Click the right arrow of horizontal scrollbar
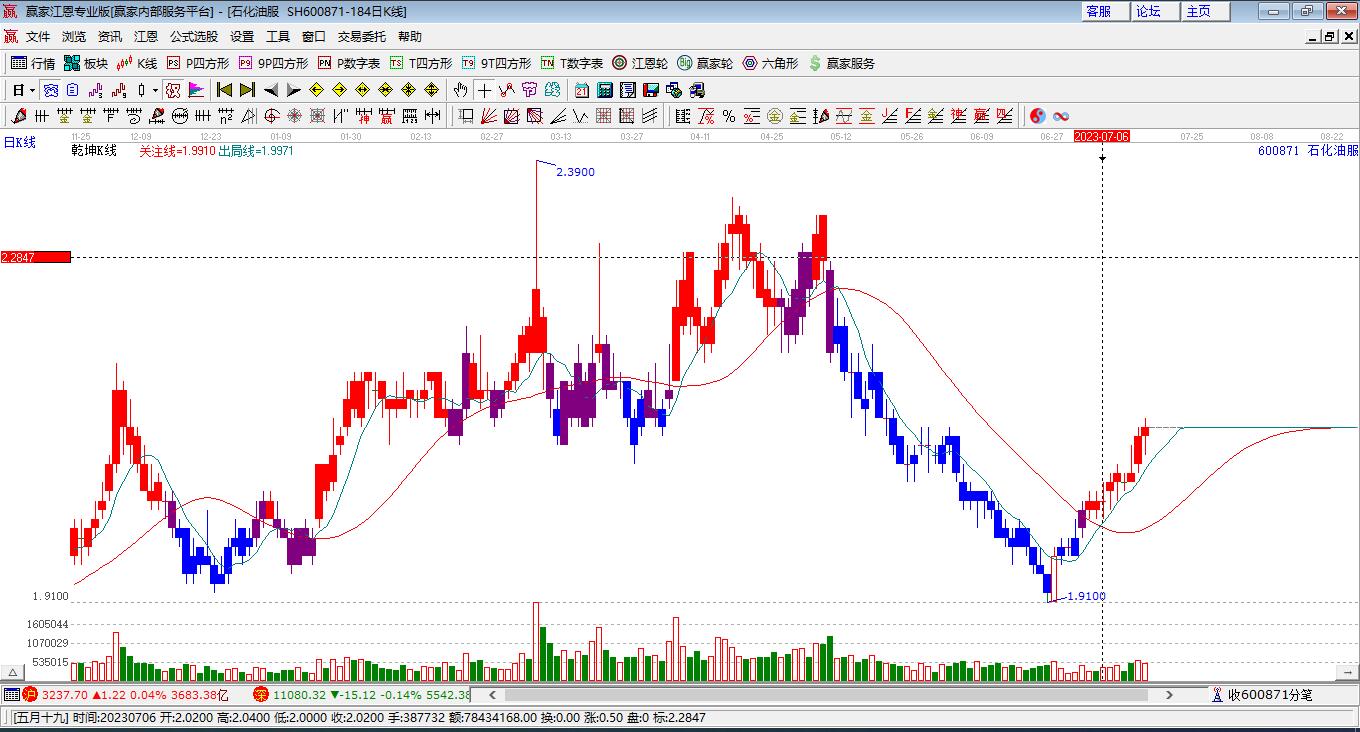Screen dimensions: 1360x732 click(1170, 695)
